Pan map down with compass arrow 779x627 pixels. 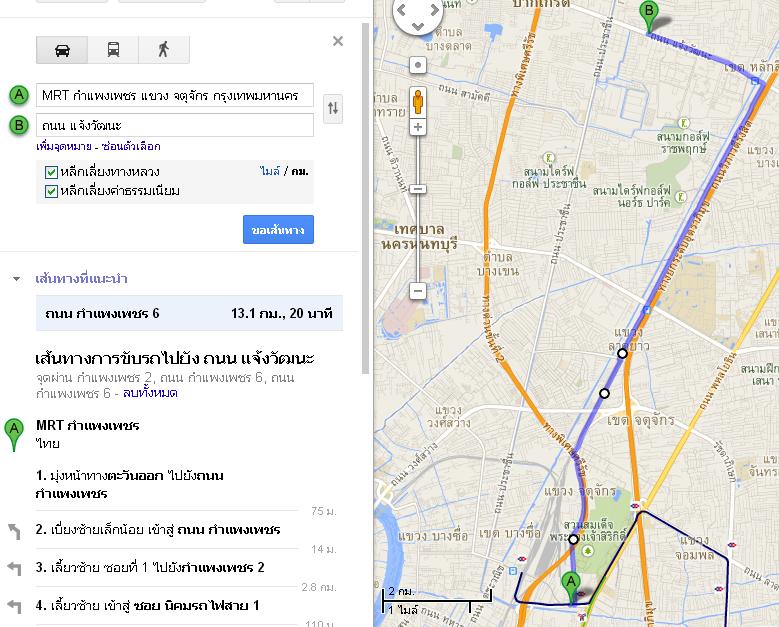click(418, 26)
